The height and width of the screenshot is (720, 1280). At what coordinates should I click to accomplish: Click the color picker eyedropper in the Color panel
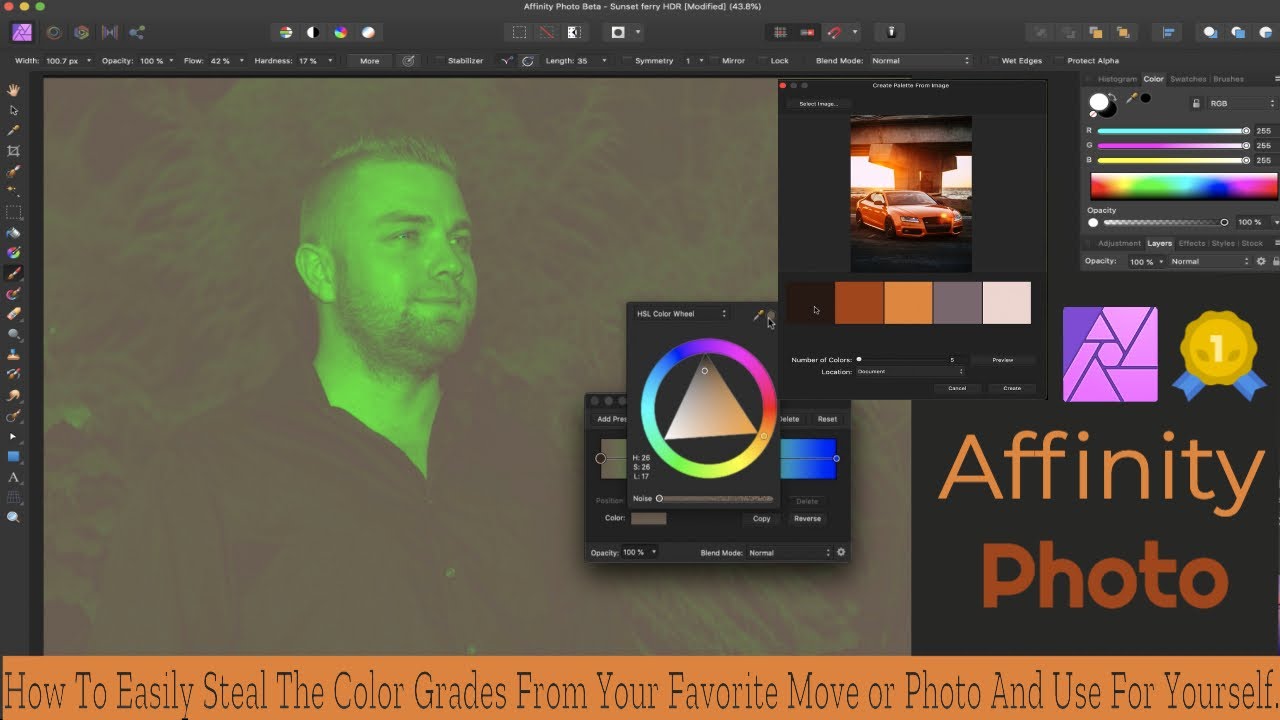[1132, 98]
